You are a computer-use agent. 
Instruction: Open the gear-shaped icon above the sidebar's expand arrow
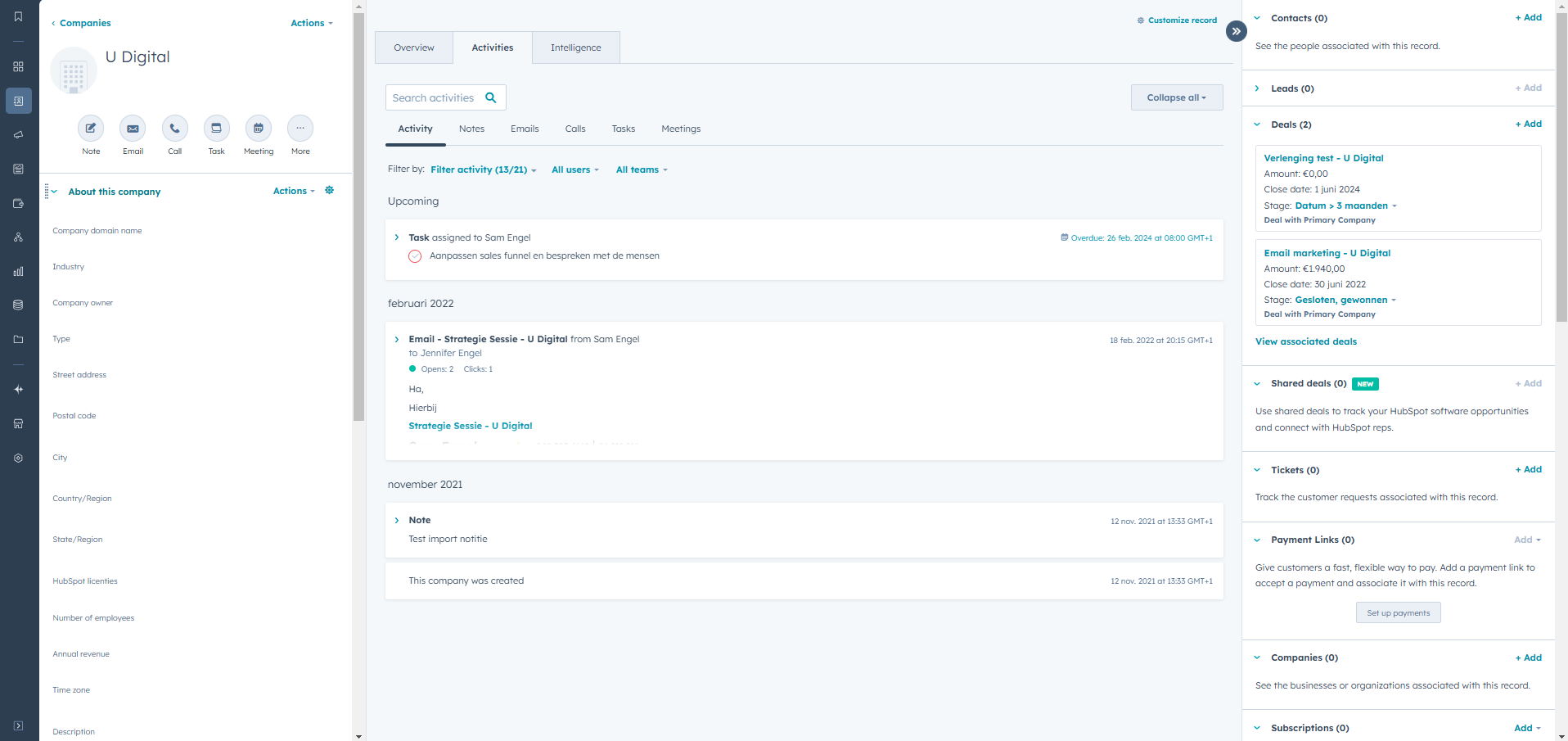click(18, 458)
